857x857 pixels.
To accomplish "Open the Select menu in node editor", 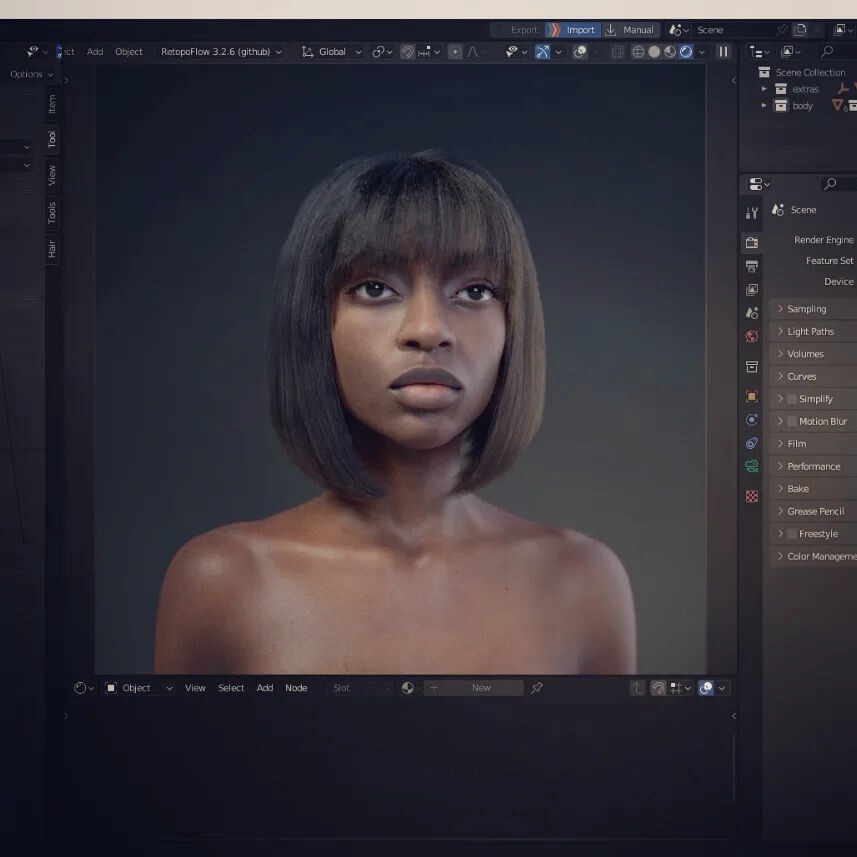I will click(231, 688).
